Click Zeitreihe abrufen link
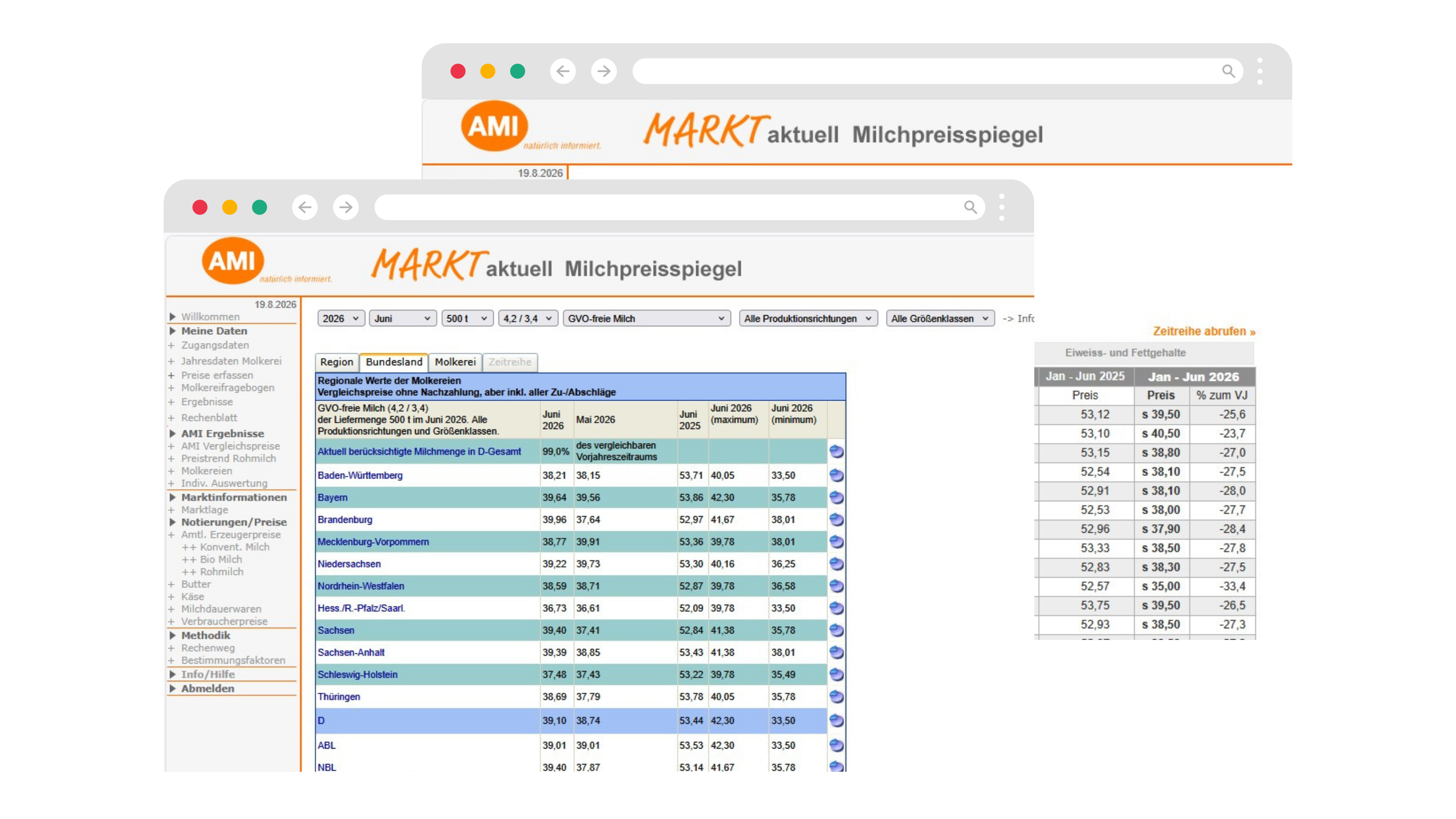1456x819 pixels. click(x=1204, y=332)
